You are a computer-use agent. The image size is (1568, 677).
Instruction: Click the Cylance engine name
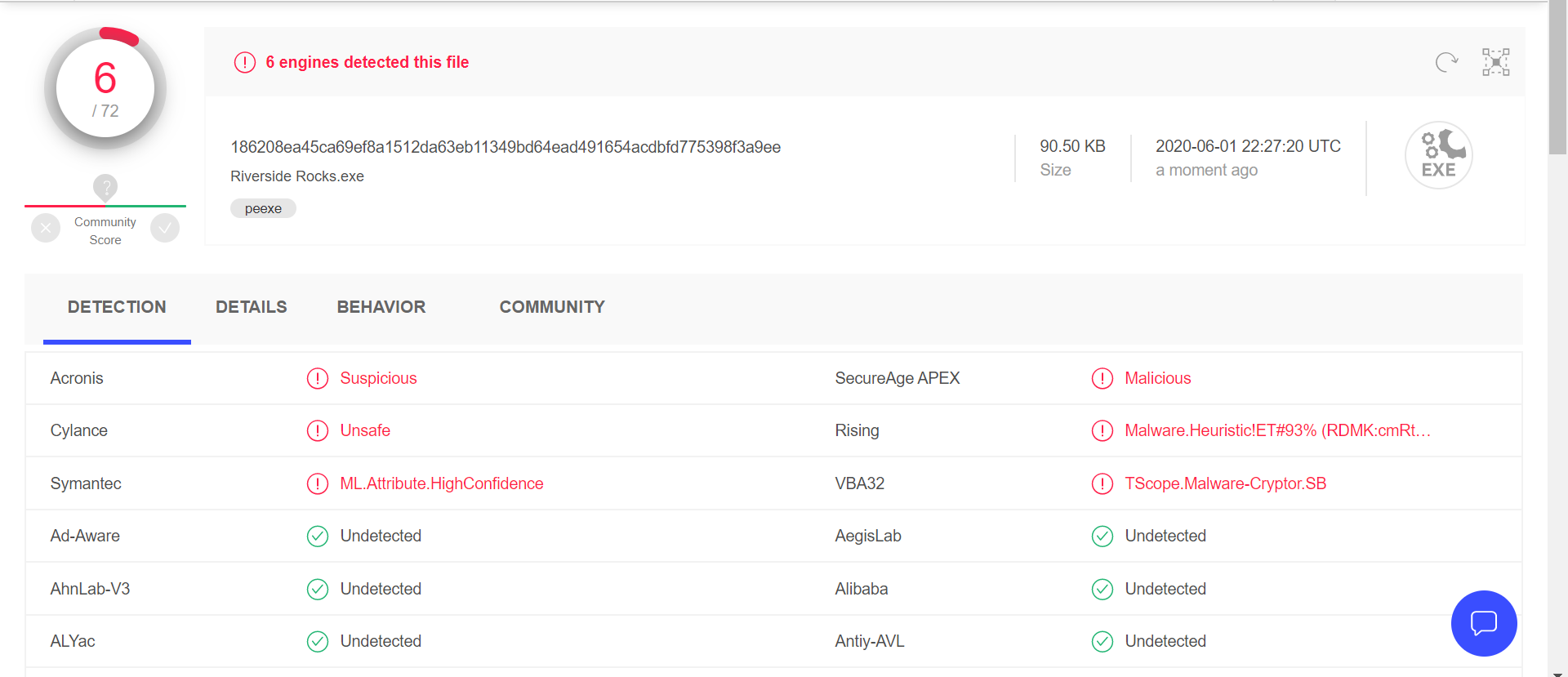click(x=79, y=430)
